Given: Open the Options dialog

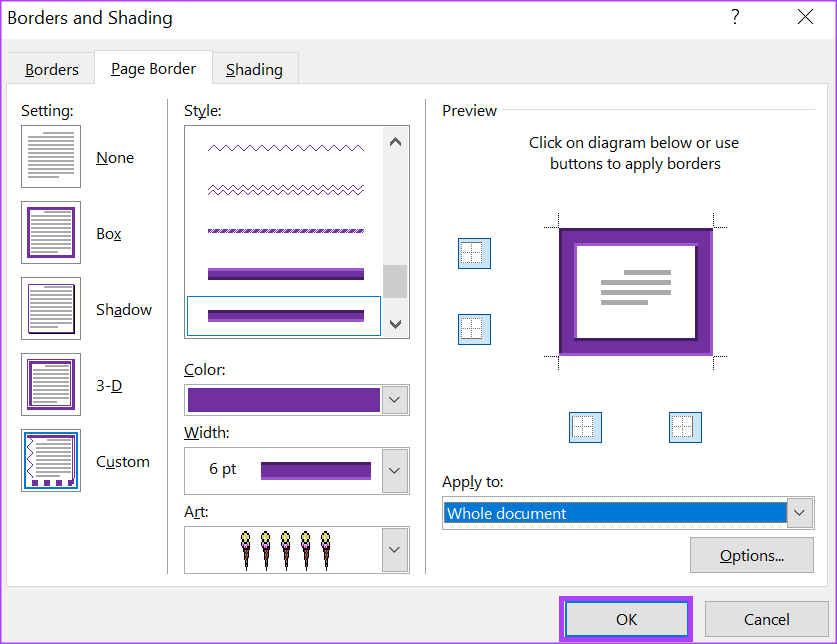Looking at the screenshot, I should click(751, 555).
